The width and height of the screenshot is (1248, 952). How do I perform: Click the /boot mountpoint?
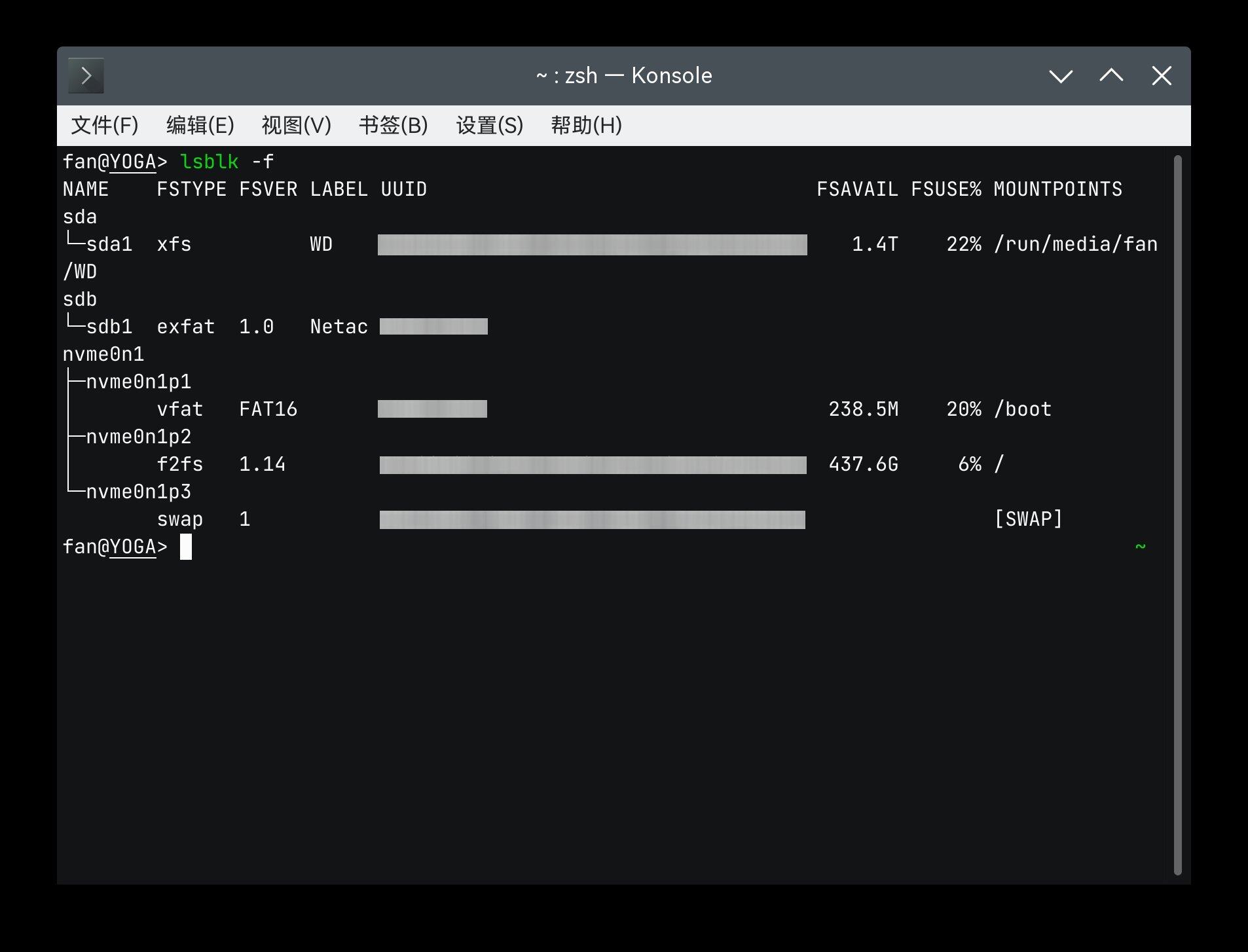click(1023, 409)
